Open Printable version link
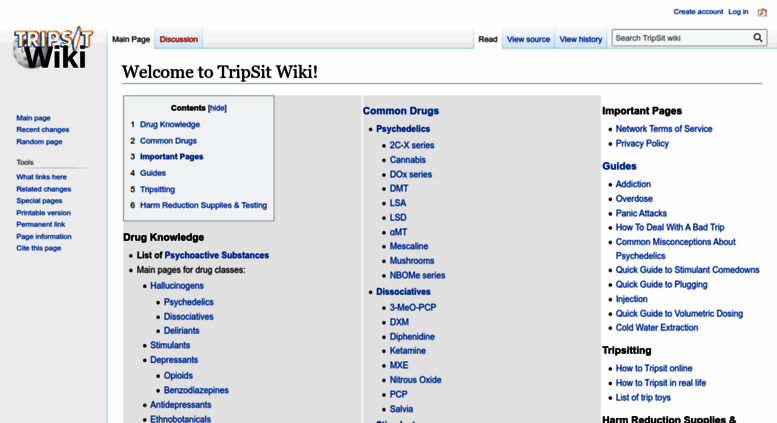Image resolution: width=777 pixels, height=423 pixels. point(44,212)
